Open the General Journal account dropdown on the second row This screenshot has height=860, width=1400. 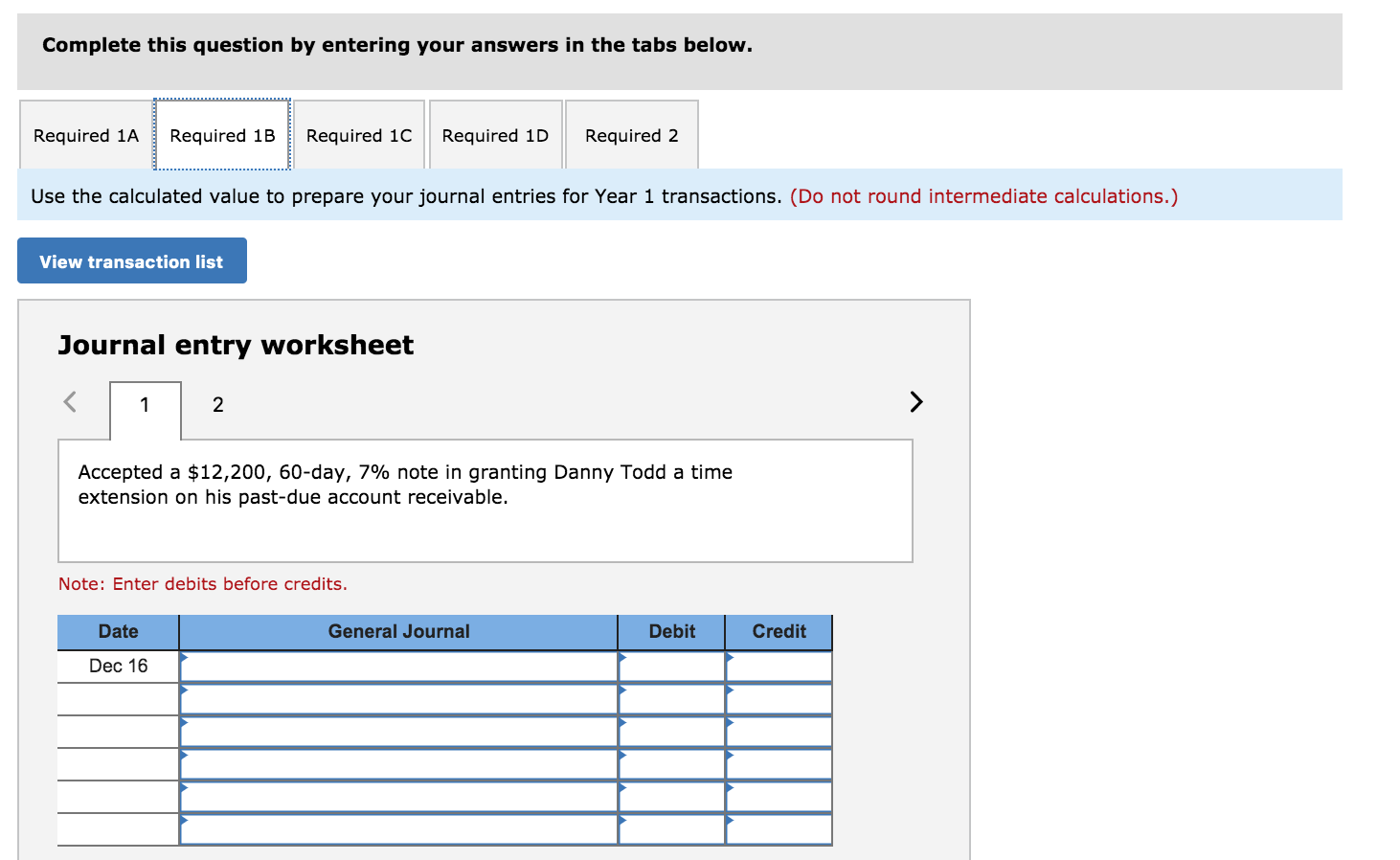[x=398, y=699]
